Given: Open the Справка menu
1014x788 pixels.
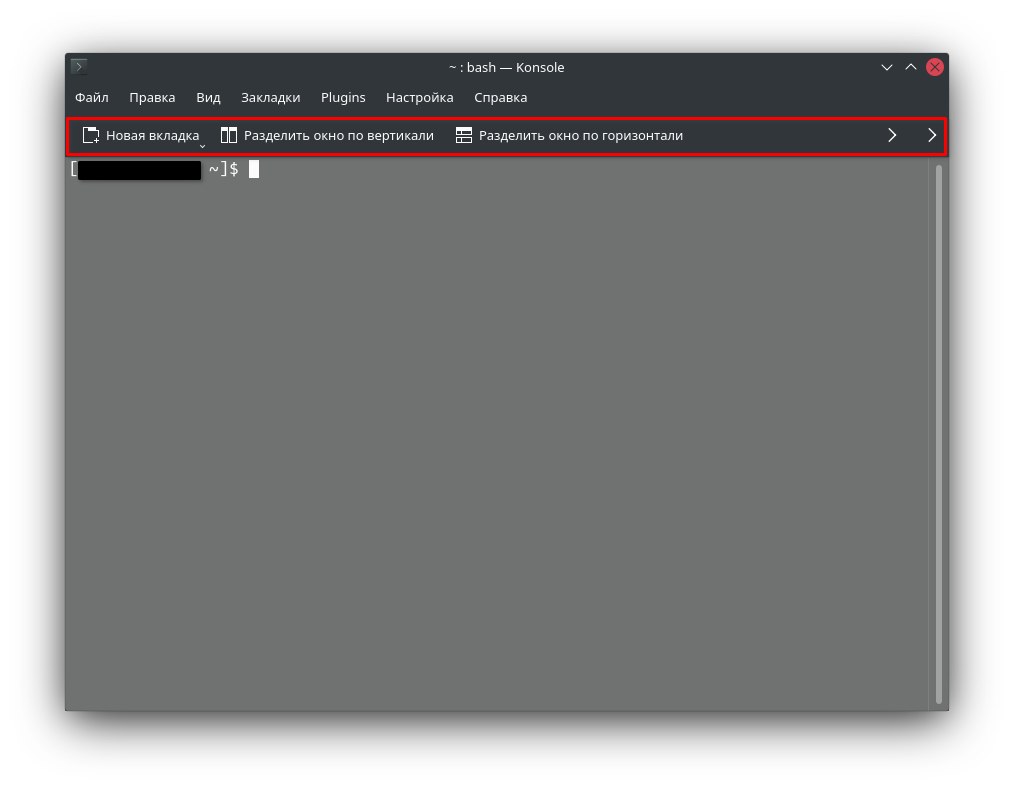Looking at the screenshot, I should [x=501, y=98].
